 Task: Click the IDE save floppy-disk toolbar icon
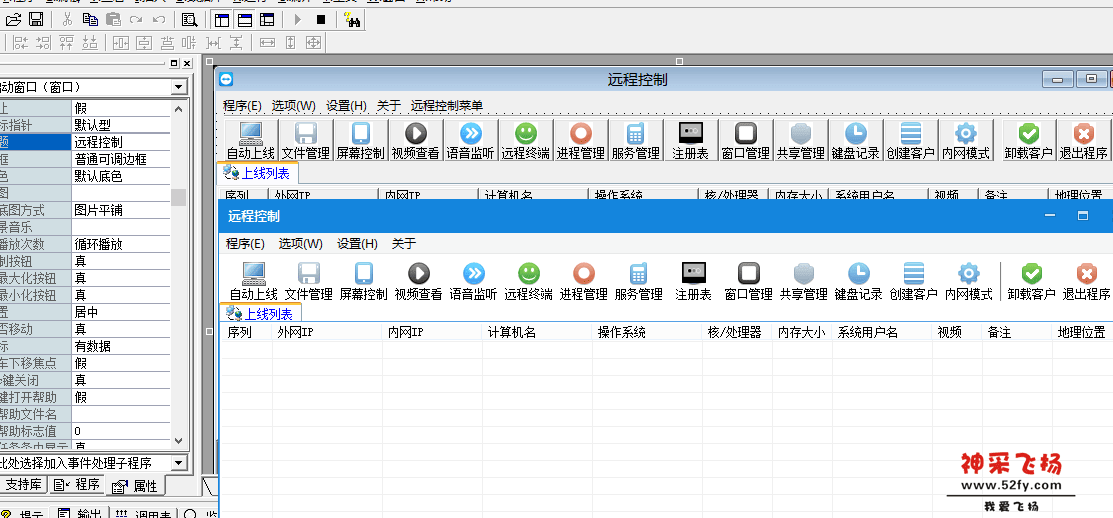(35, 19)
